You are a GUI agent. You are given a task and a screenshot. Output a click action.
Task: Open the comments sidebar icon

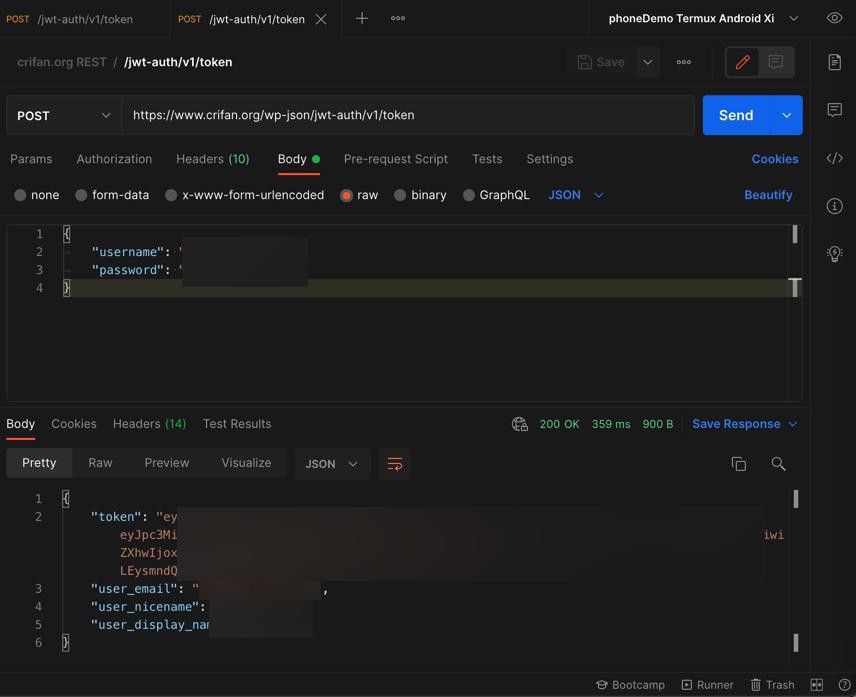[x=835, y=110]
